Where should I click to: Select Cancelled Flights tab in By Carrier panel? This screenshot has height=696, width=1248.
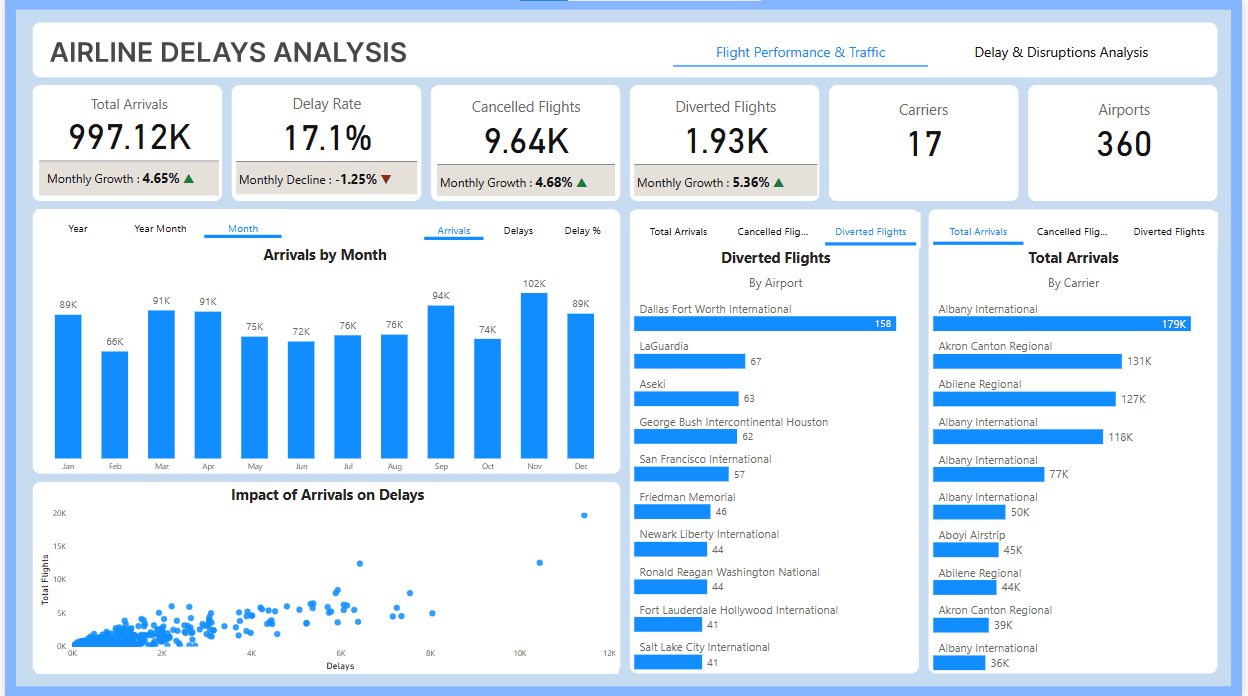point(1072,232)
